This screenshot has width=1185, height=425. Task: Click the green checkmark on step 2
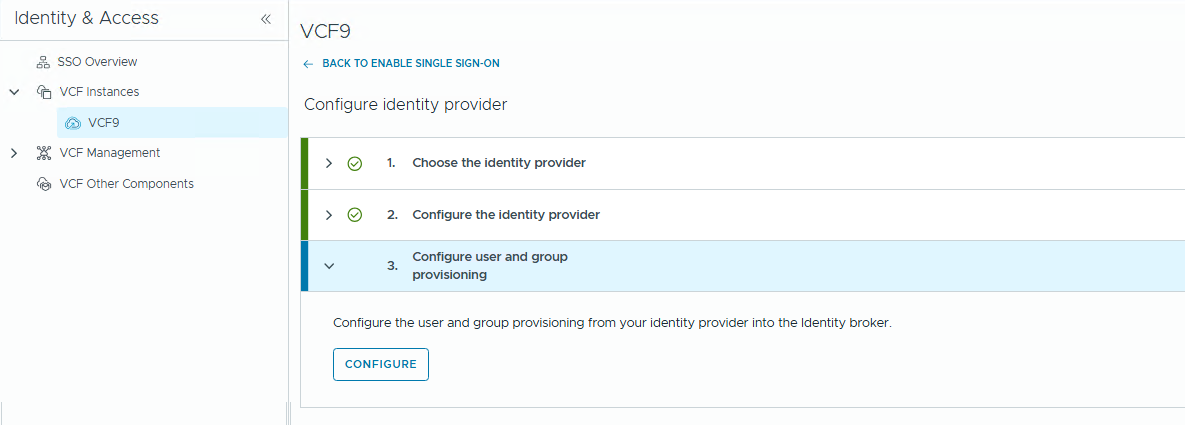pyautogui.click(x=354, y=215)
